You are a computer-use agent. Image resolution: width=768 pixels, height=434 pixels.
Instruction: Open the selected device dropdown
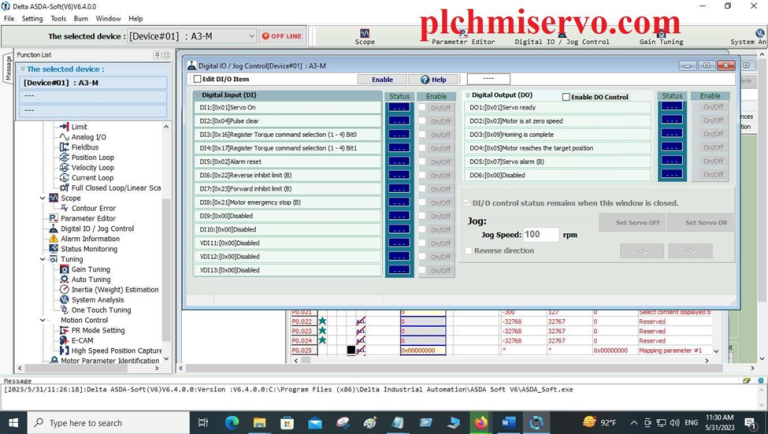point(251,36)
